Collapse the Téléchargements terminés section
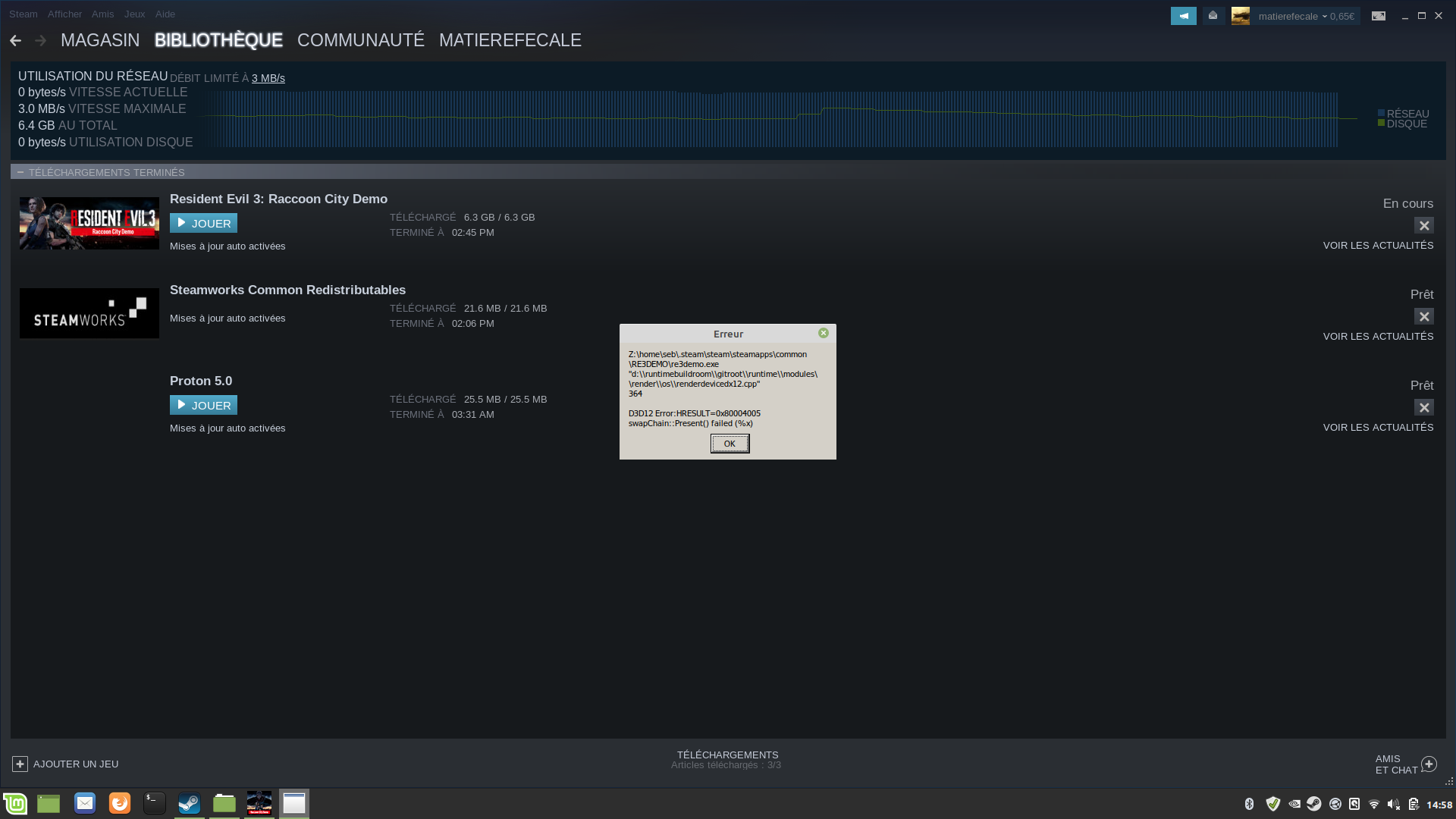Image resolution: width=1456 pixels, height=819 pixels. point(19,172)
